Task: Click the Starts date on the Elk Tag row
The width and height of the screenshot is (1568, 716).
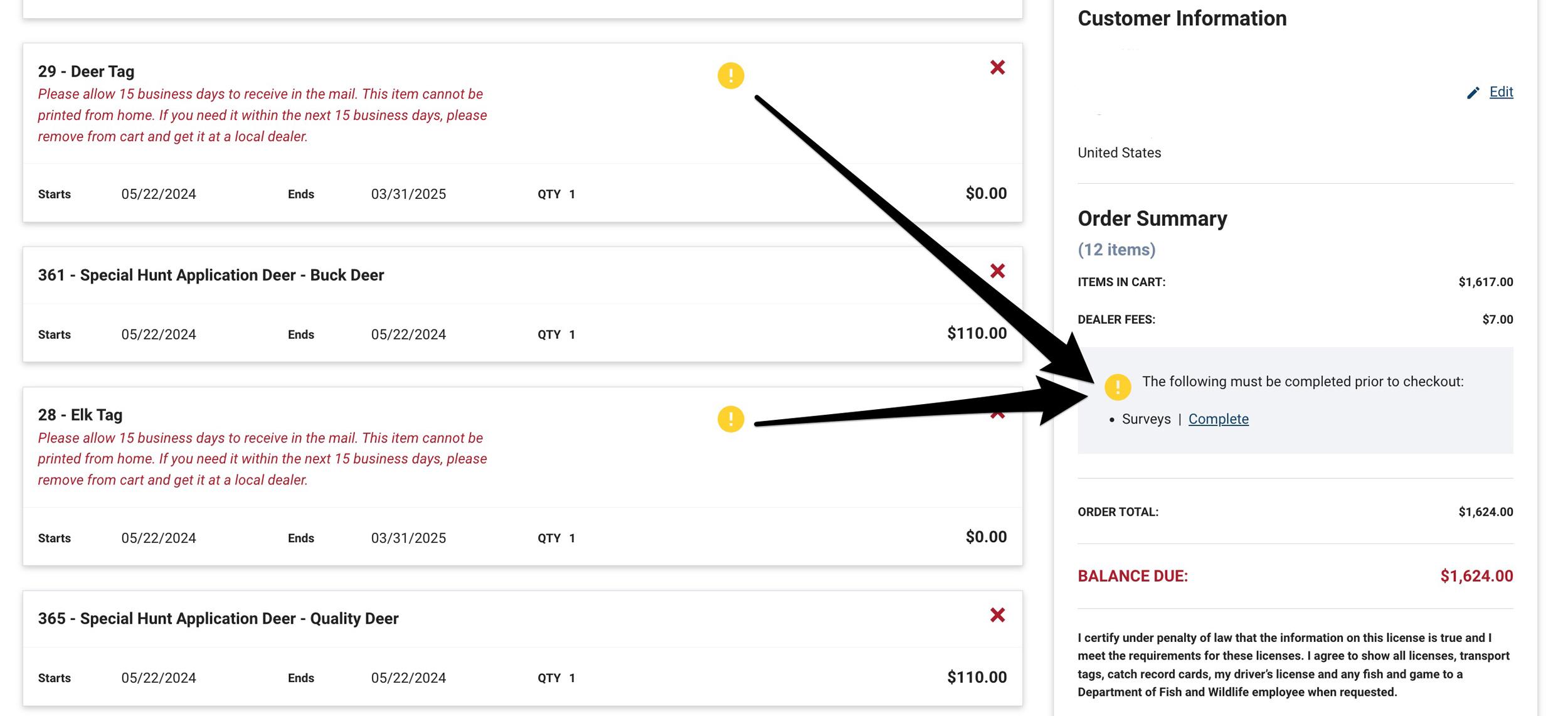Action: tap(159, 537)
